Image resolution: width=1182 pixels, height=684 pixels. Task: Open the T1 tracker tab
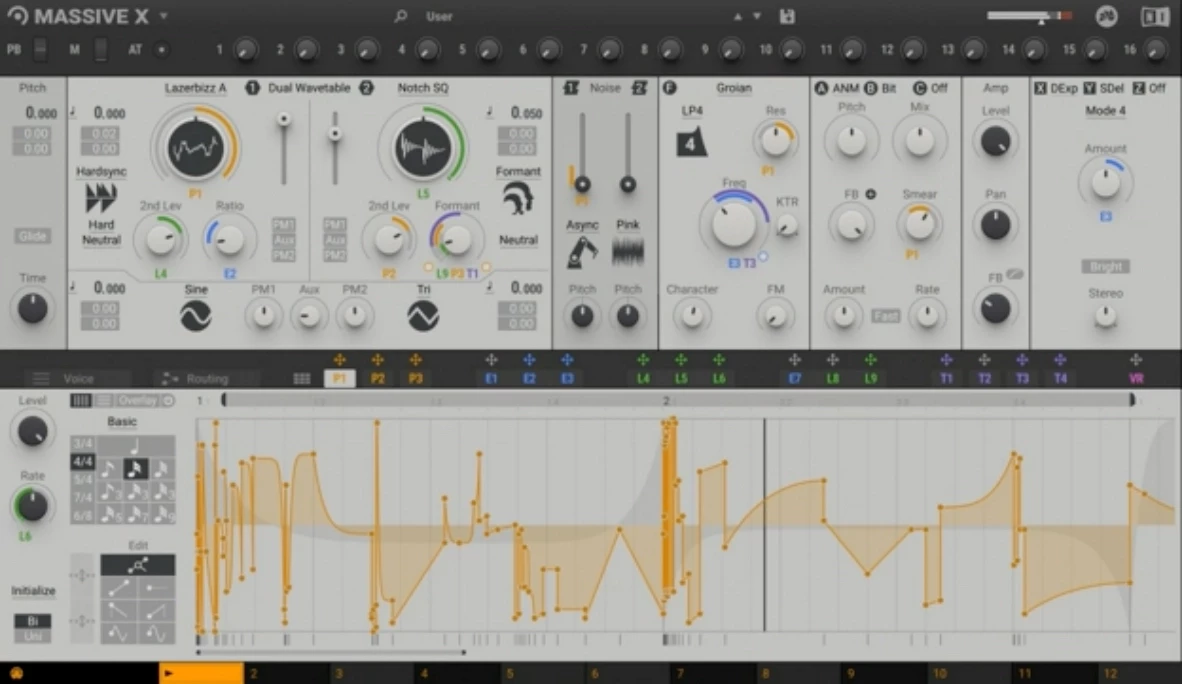coord(946,379)
